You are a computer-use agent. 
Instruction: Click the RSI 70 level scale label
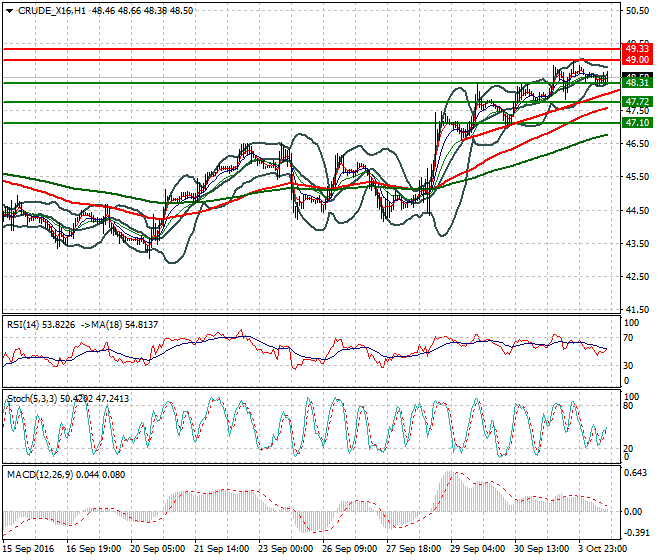pyautogui.click(x=628, y=338)
